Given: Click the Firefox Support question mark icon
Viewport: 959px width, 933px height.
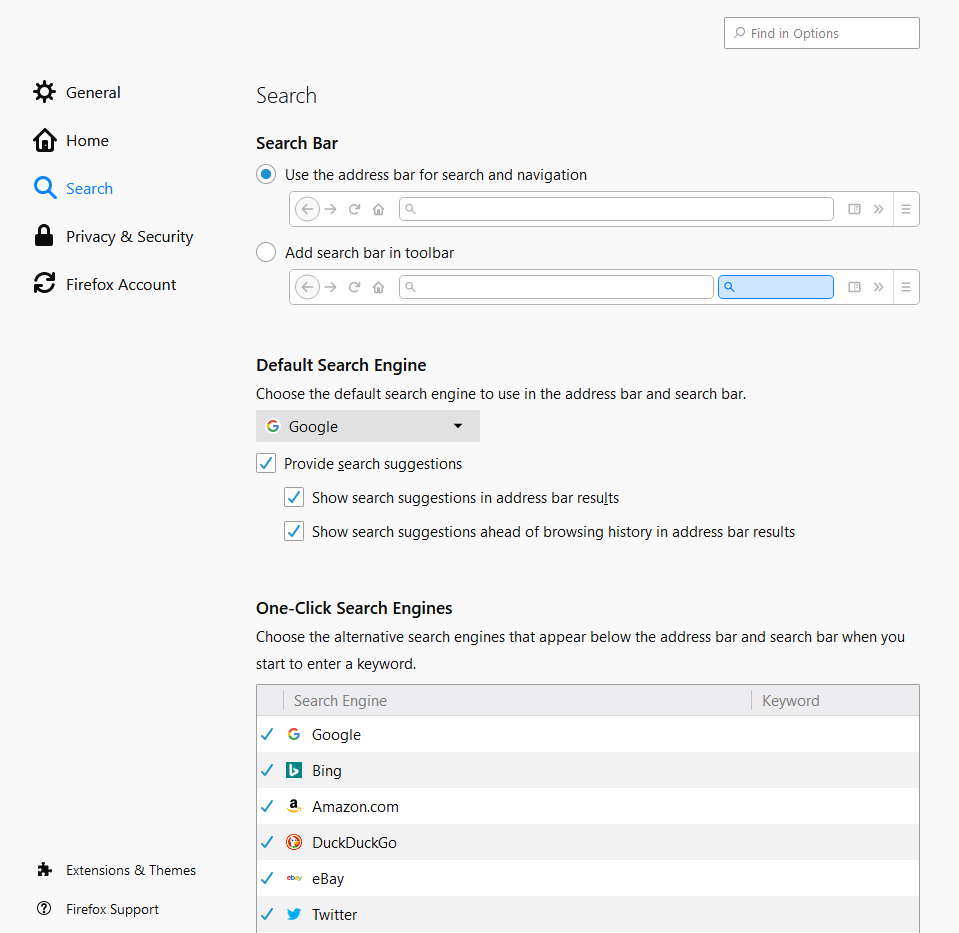Looking at the screenshot, I should (x=44, y=909).
